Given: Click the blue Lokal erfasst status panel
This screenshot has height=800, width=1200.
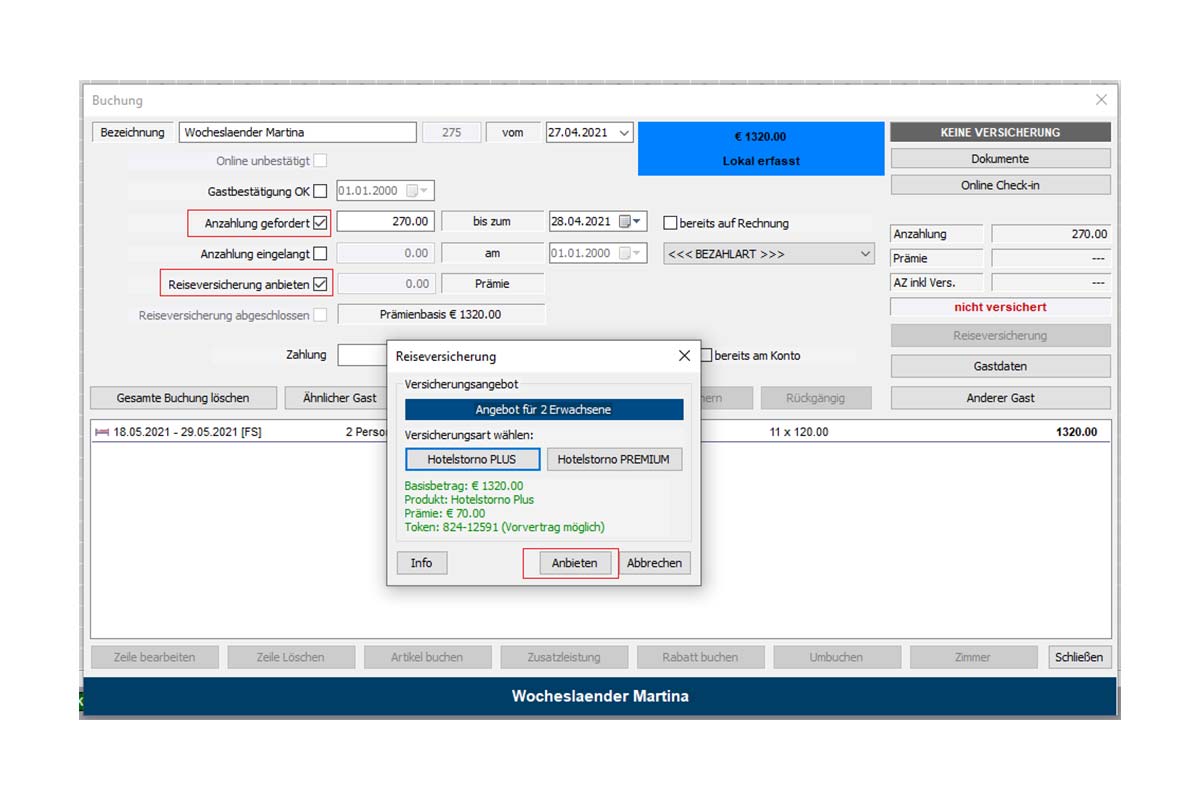Looking at the screenshot, I should click(x=761, y=149).
